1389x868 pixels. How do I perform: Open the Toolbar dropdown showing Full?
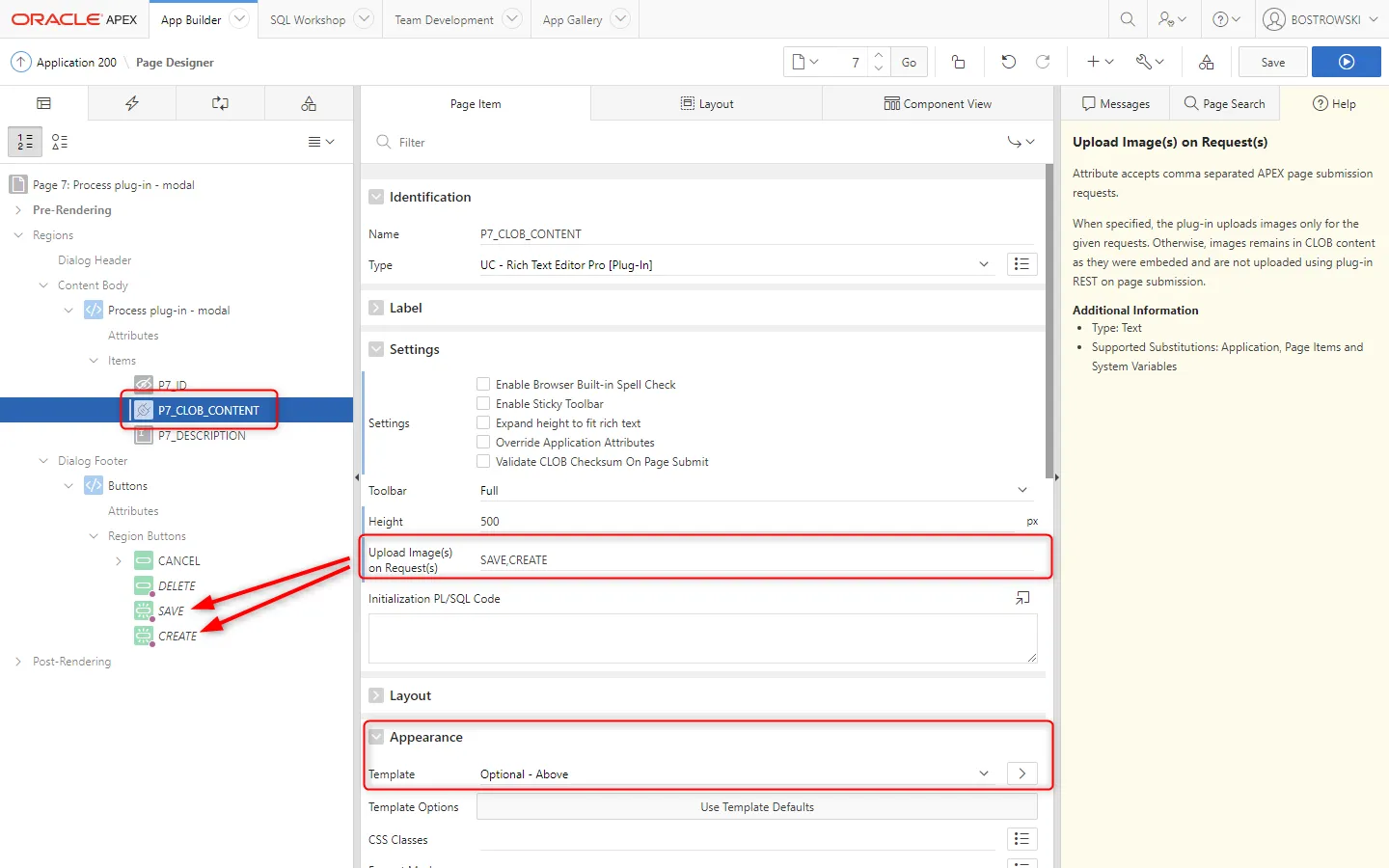752,491
